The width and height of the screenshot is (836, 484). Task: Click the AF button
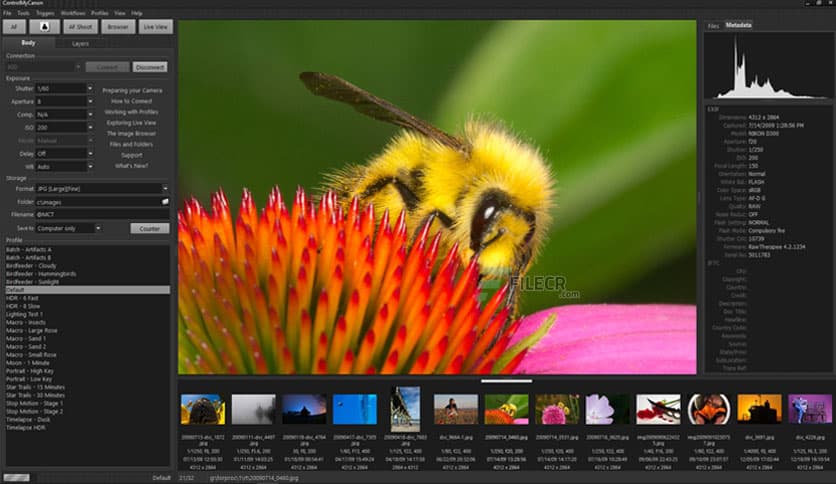pyautogui.click(x=14, y=27)
